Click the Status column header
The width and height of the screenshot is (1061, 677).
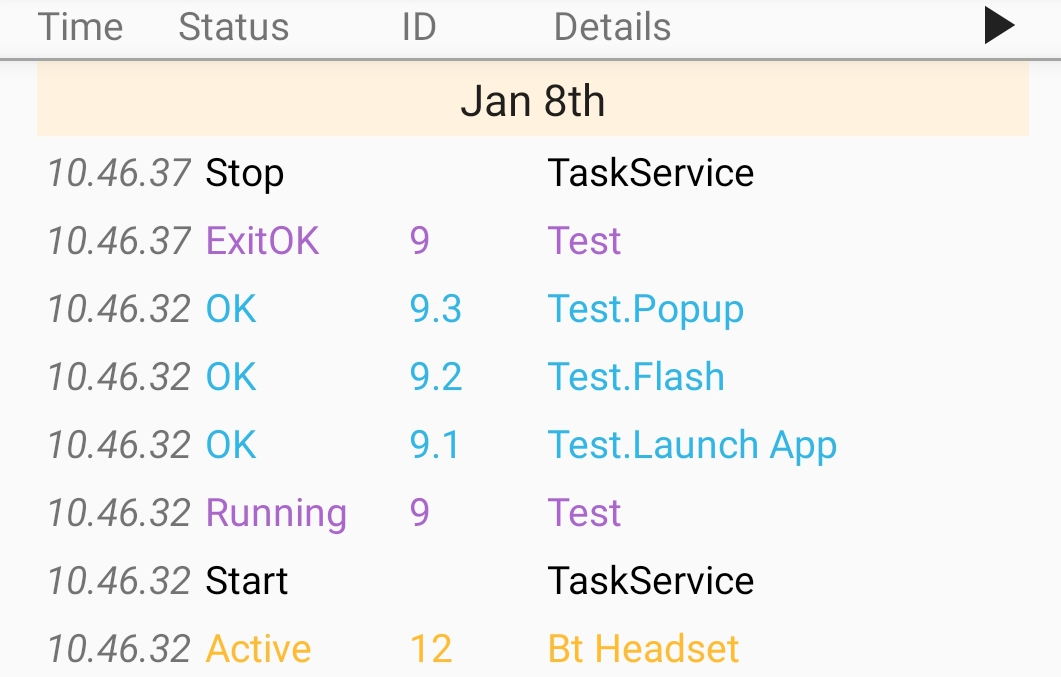pyautogui.click(x=233, y=27)
